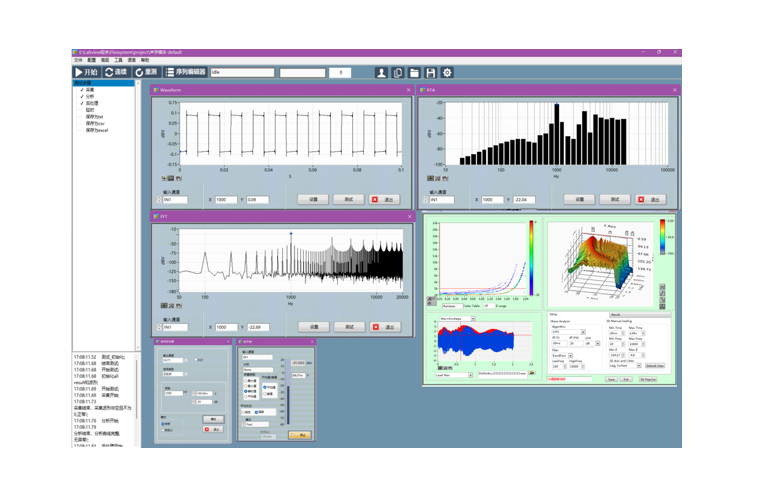
Task: Click the copy documents toolbar icon
Action: coord(397,73)
